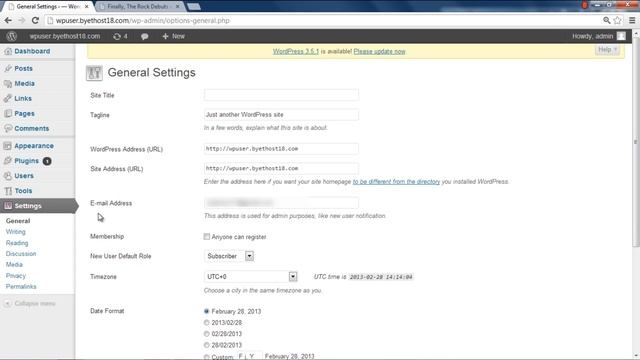Click the Media icon in sidebar
This screenshot has width=640, height=360.
(x=8, y=84)
